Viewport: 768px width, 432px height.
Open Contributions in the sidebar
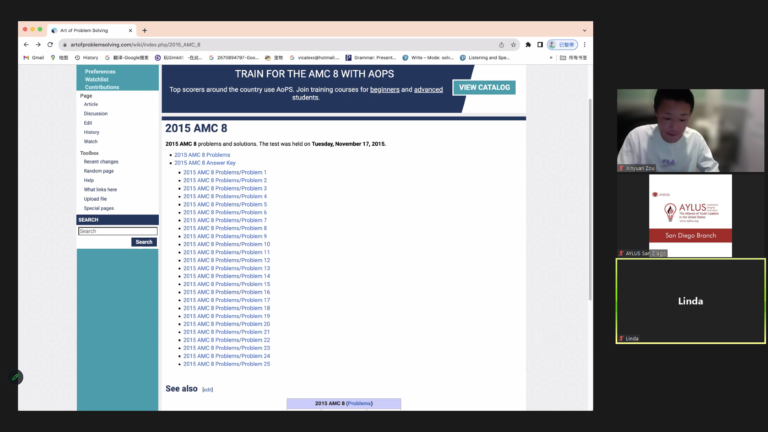(102, 87)
